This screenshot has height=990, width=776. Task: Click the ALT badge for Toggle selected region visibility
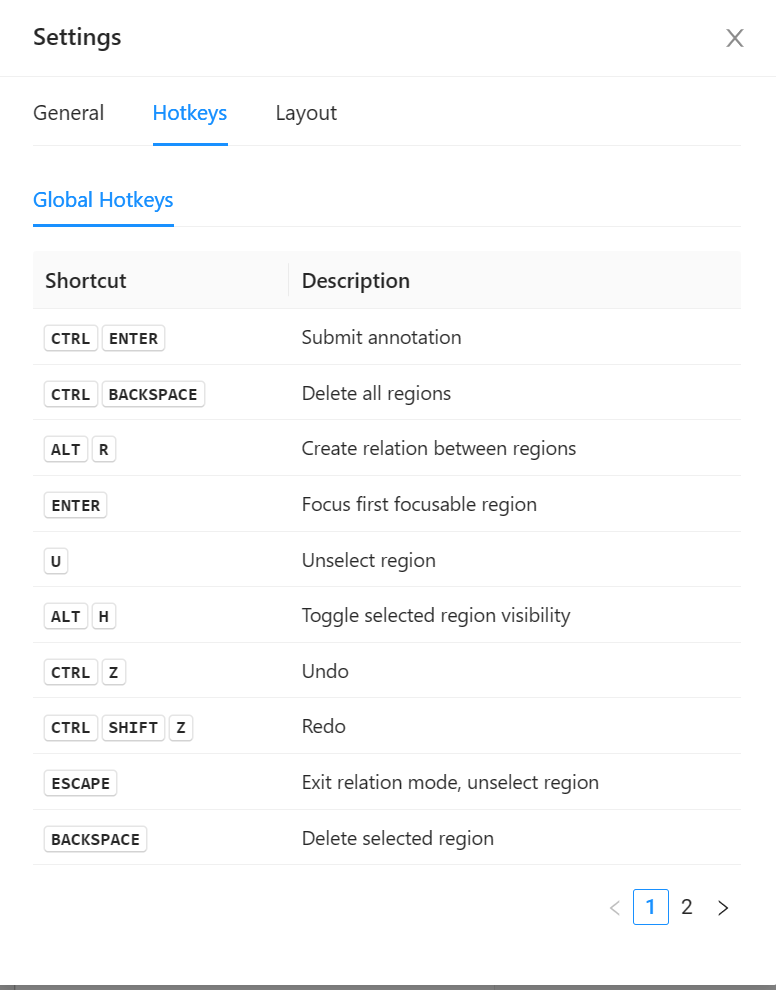coord(66,616)
